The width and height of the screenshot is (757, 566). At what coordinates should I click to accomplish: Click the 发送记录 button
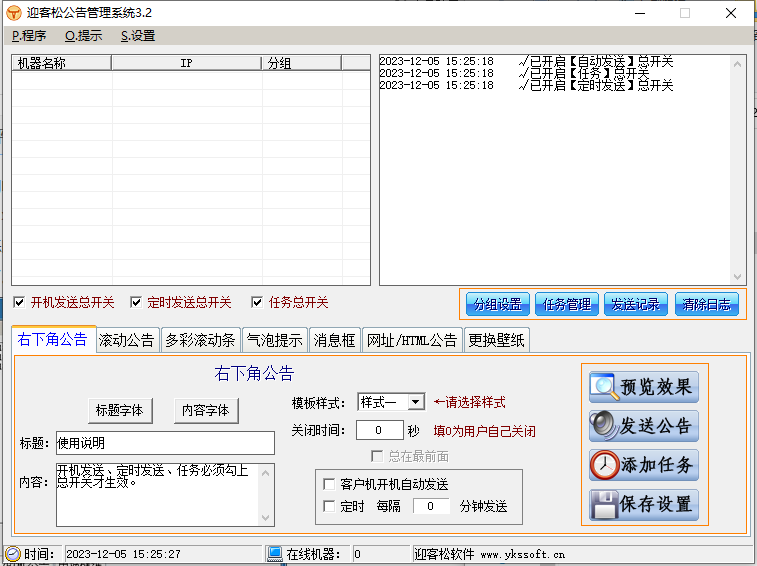636,304
